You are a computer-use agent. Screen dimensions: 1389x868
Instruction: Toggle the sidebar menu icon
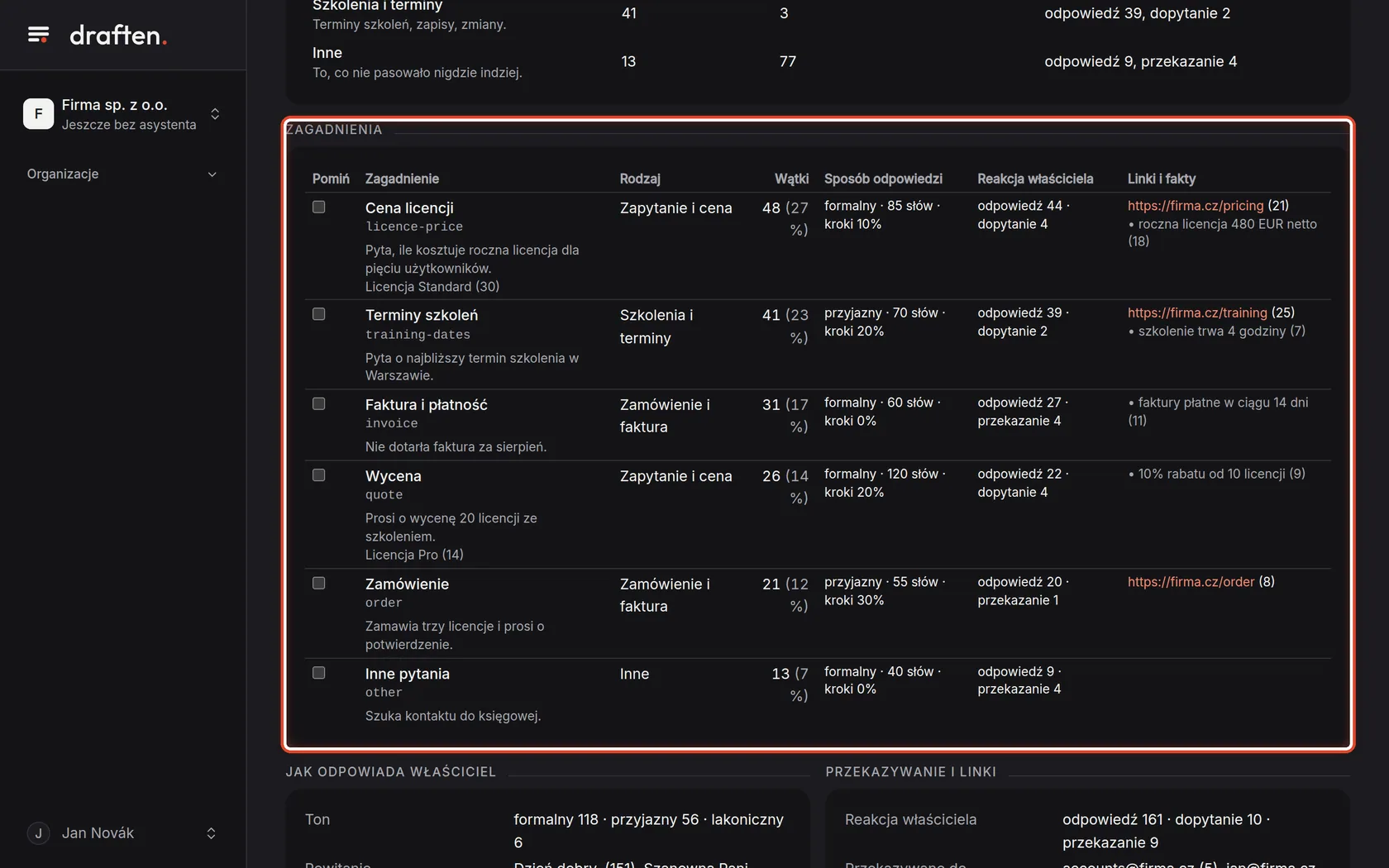point(38,35)
